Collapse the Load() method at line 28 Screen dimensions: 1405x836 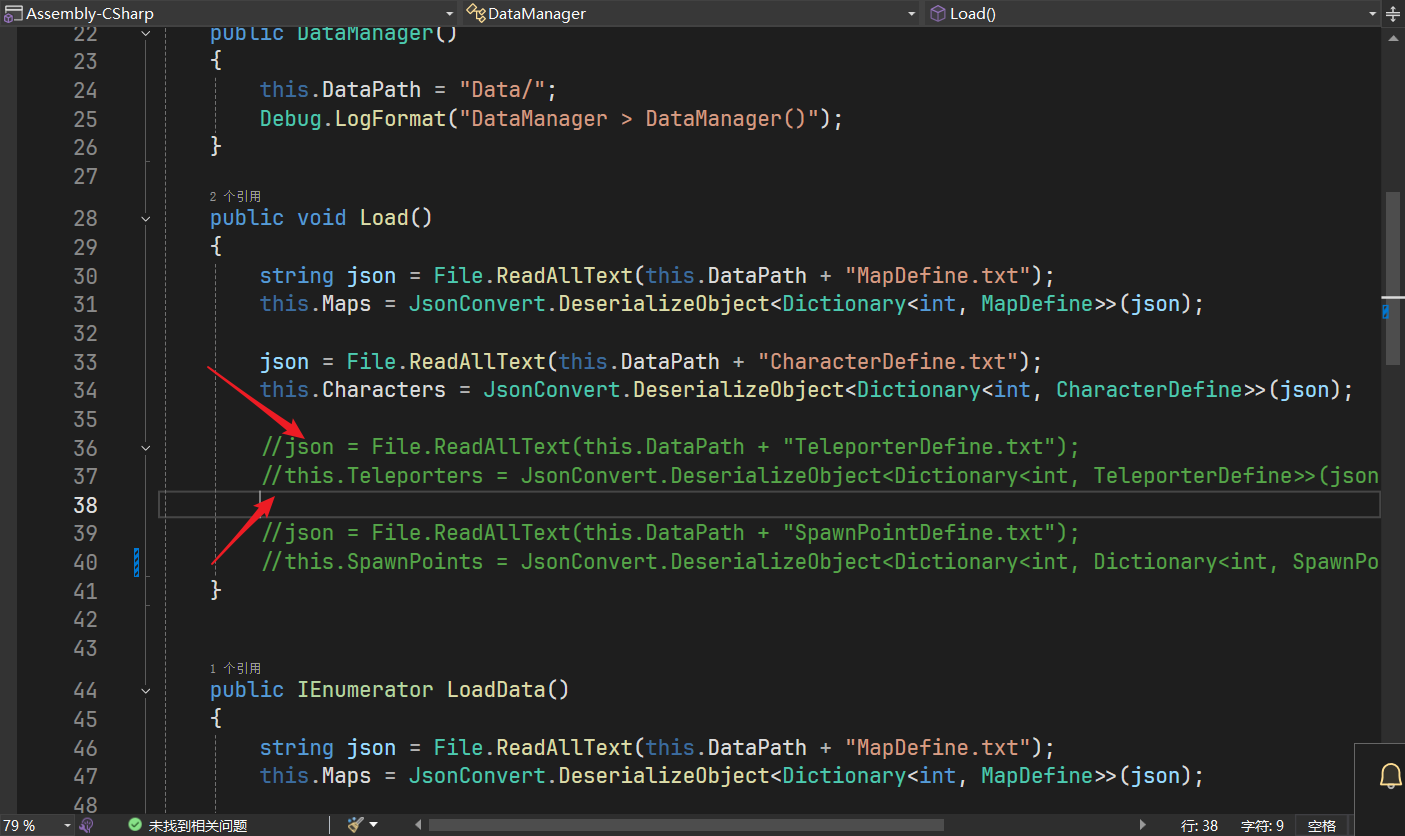(x=146, y=218)
